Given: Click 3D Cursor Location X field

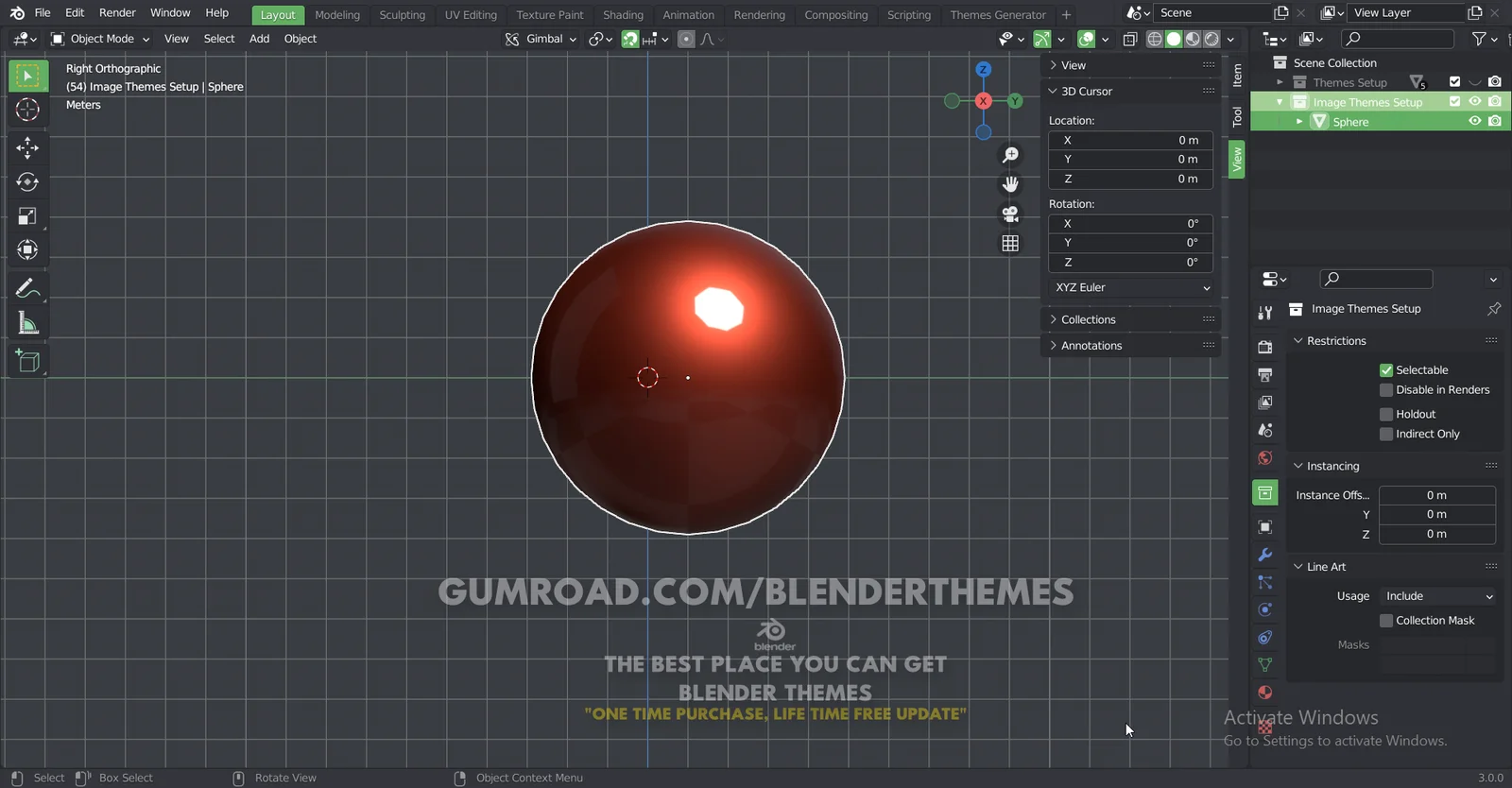Looking at the screenshot, I should pos(1131,140).
